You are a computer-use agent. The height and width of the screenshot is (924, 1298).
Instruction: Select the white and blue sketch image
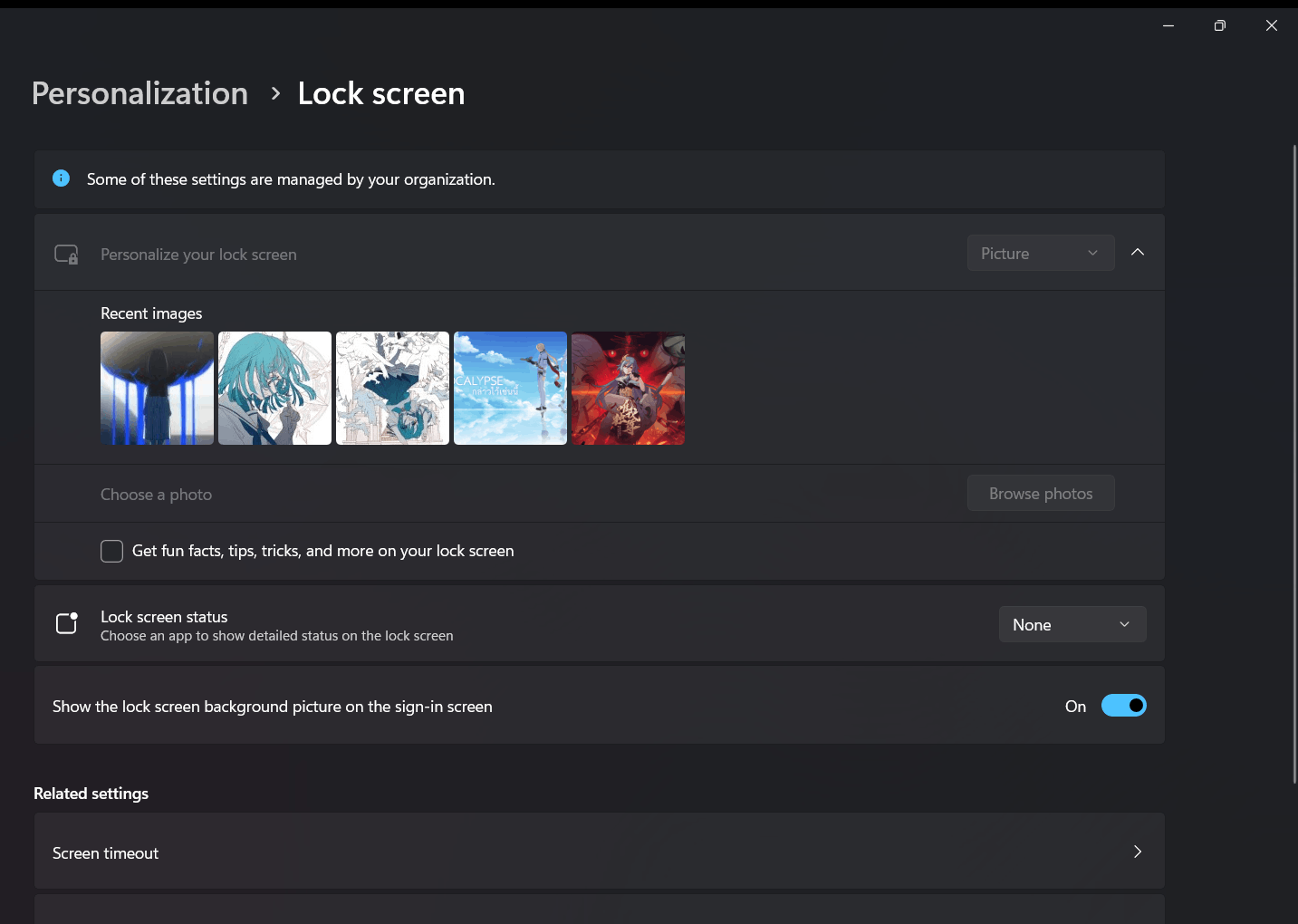click(x=393, y=388)
